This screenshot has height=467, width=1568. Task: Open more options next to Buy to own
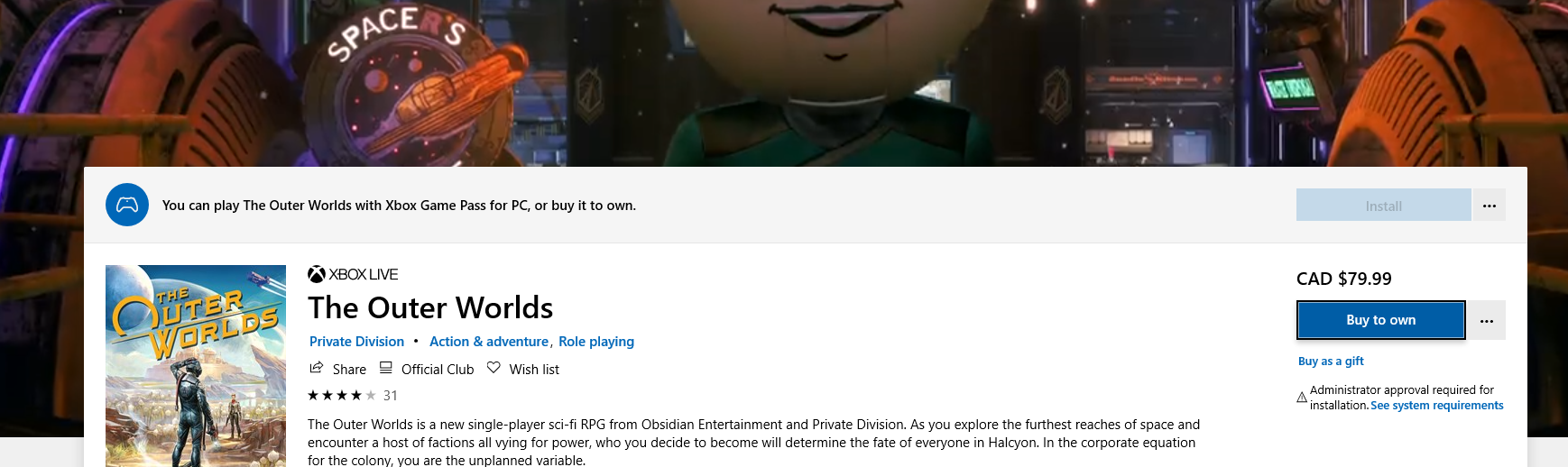pyautogui.click(x=1487, y=320)
